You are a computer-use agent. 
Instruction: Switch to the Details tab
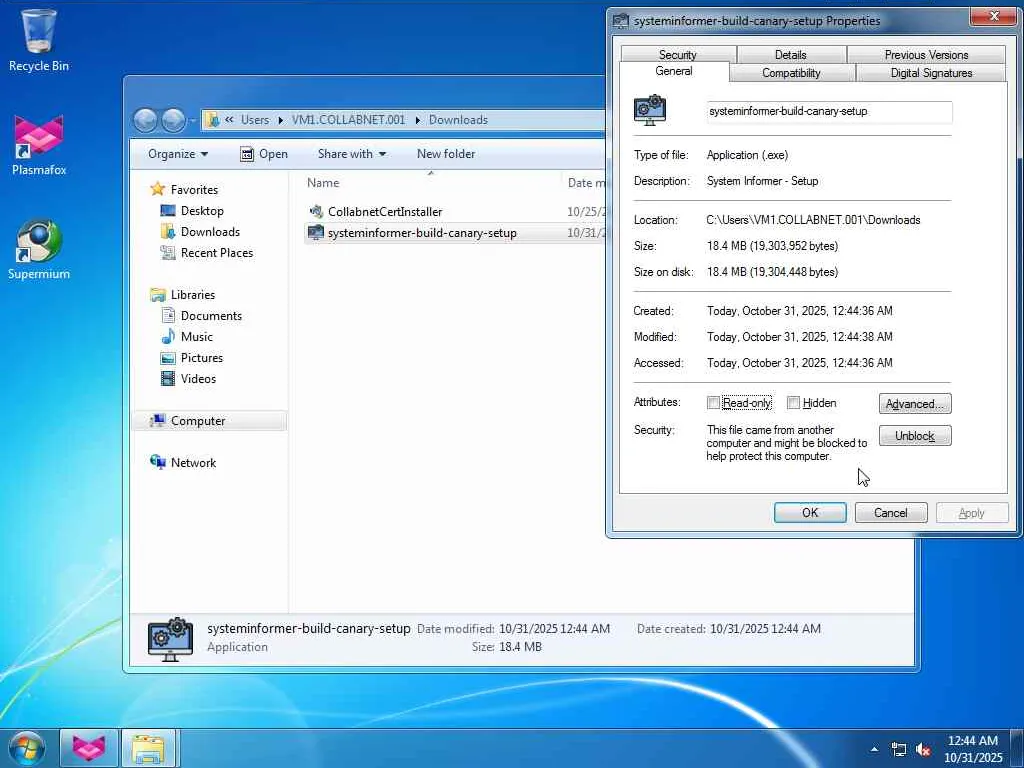(791, 54)
